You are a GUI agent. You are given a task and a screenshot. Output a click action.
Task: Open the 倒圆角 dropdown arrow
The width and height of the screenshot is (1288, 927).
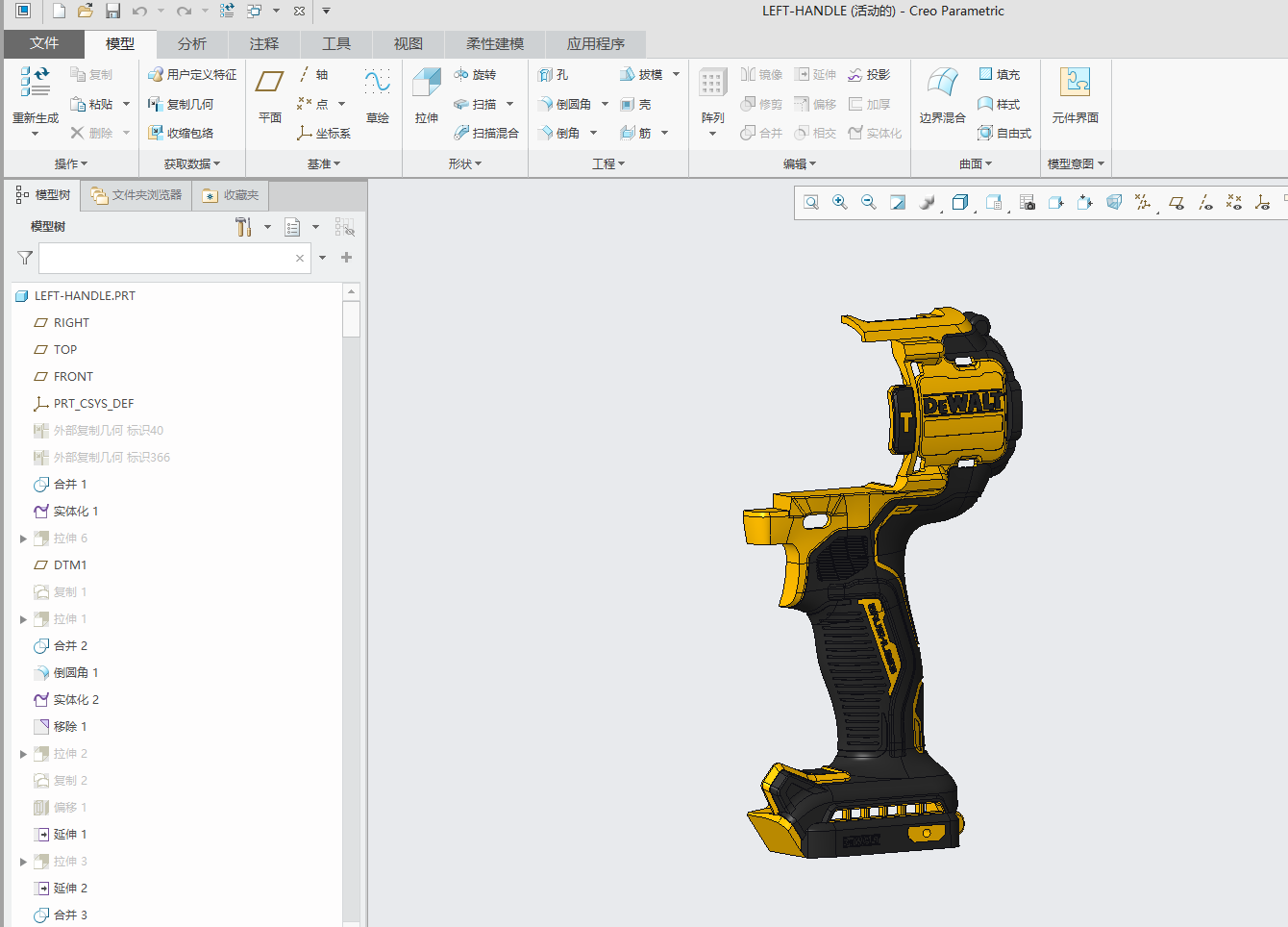tap(603, 103)
